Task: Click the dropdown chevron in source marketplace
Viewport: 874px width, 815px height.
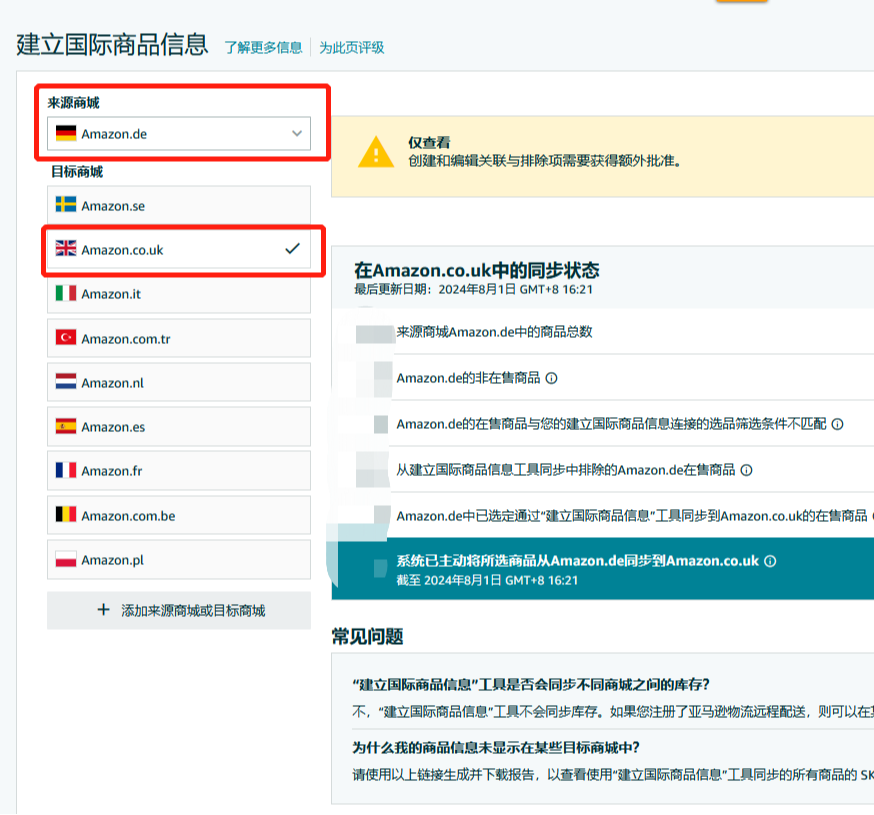Action: 297,134
